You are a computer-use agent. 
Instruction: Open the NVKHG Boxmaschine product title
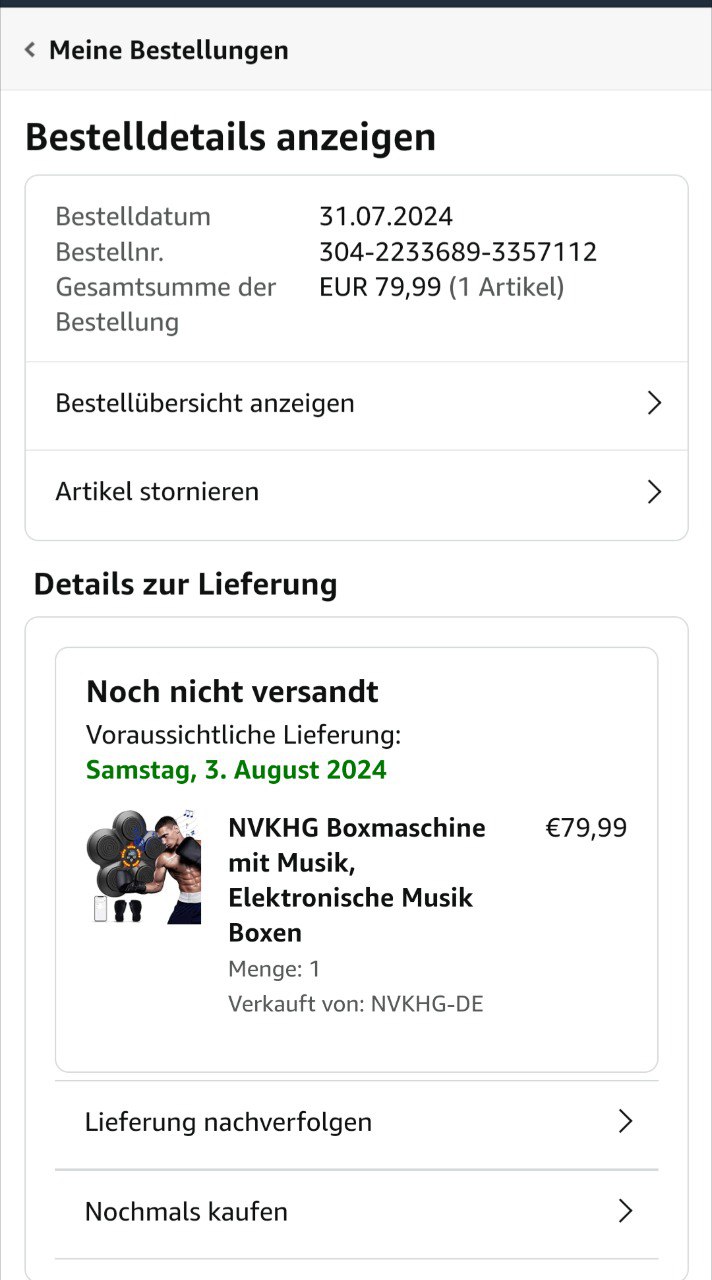pos(357,880)
